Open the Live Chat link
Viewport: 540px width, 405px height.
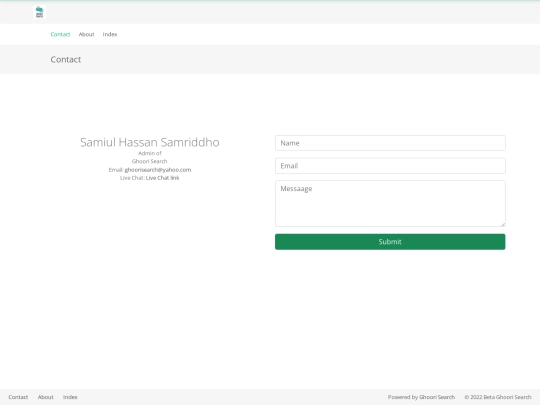(x=163, y=178)
